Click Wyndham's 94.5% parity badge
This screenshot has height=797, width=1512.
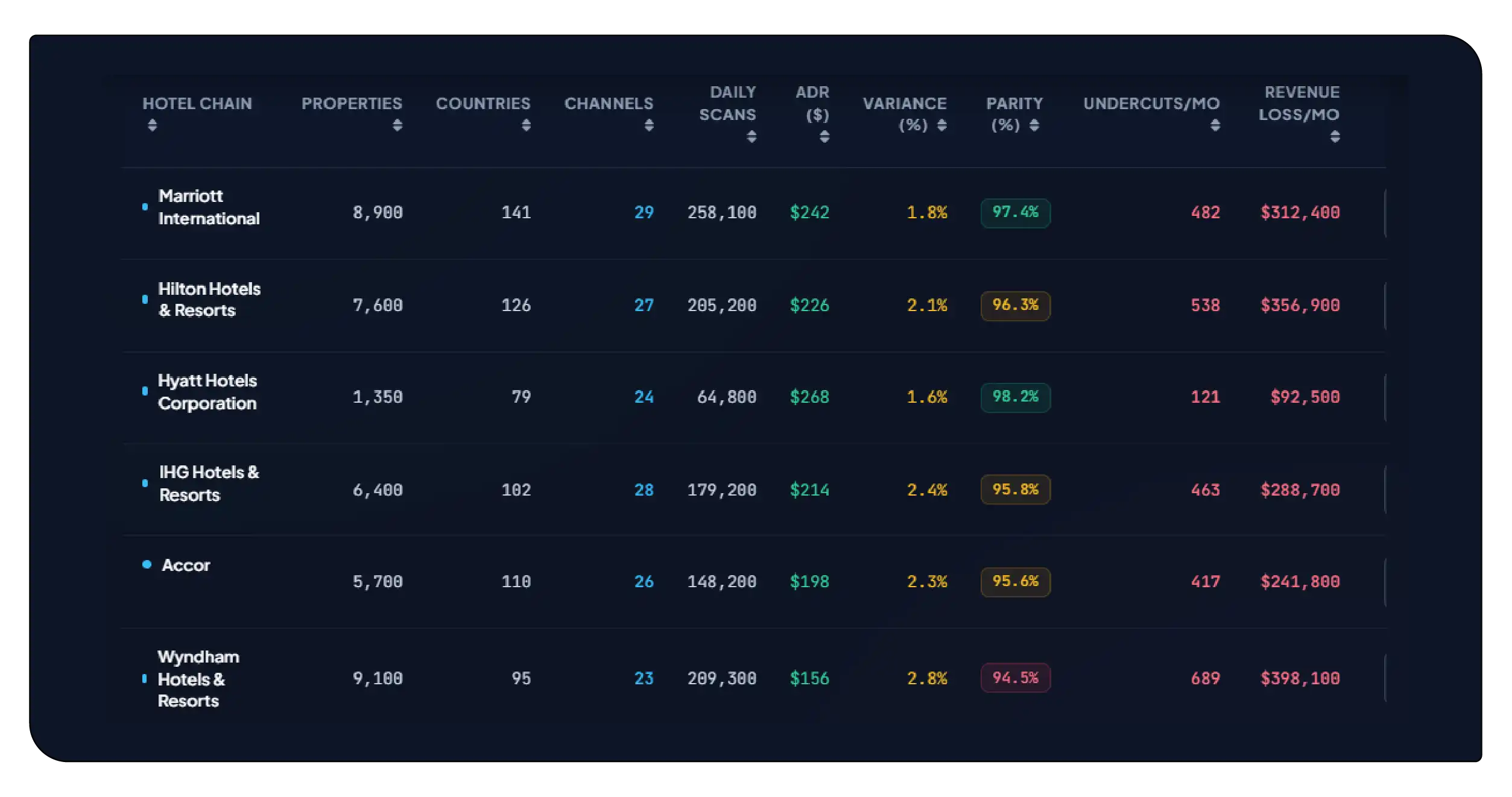(x=1016, y=678)
